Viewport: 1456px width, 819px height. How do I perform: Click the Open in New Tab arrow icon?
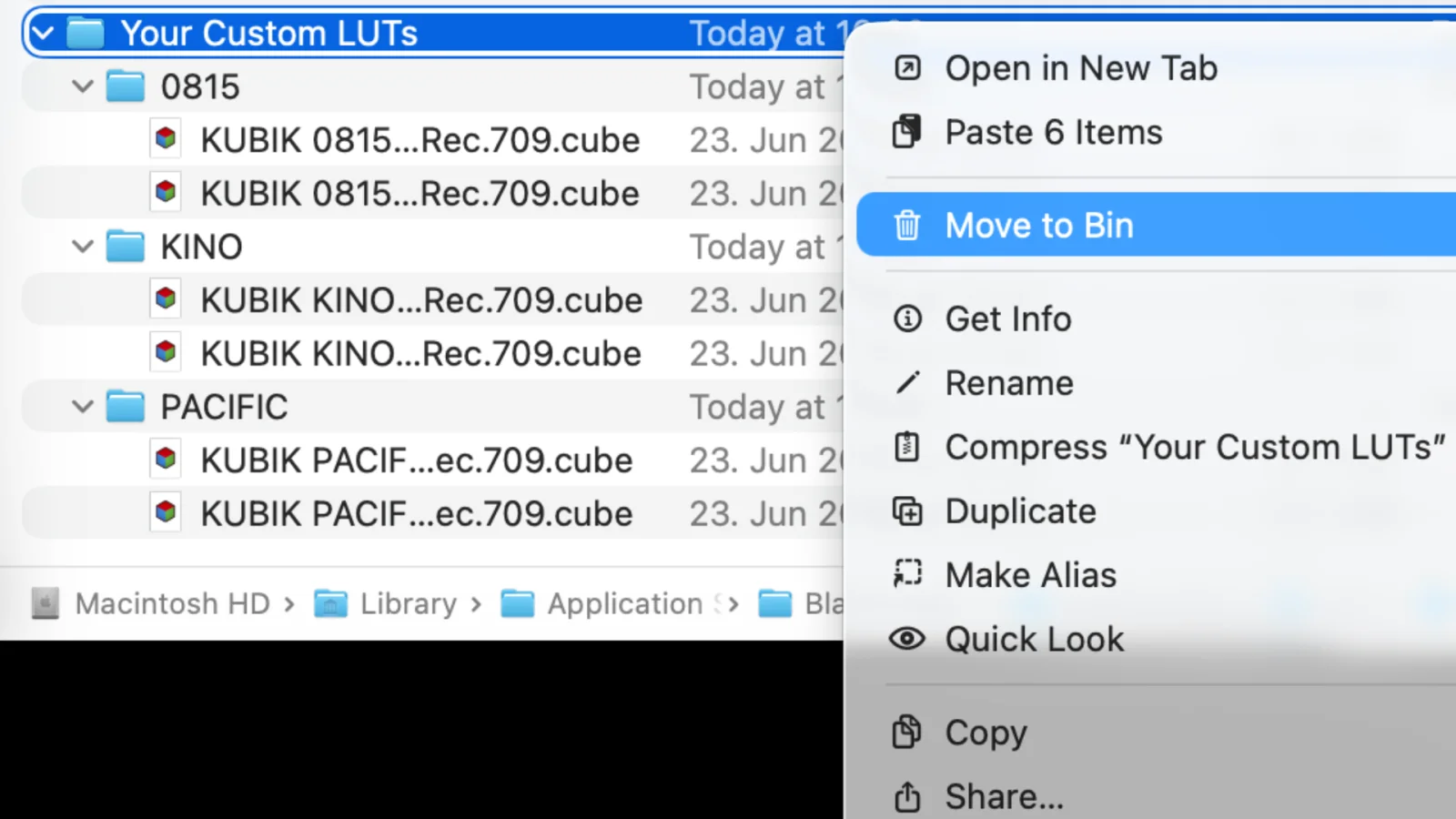(907, 68)
